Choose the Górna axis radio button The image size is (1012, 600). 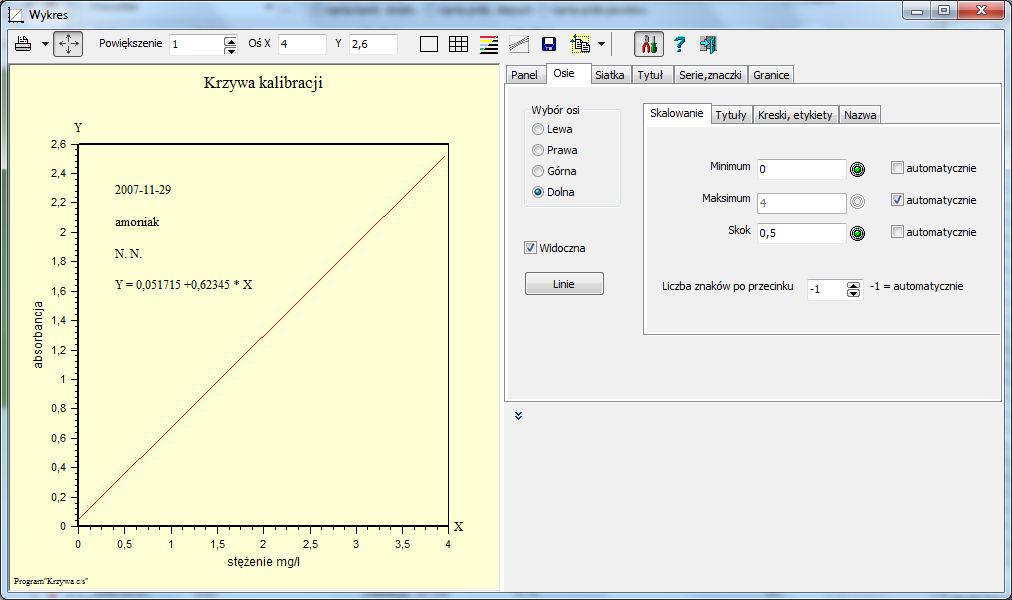538,171
